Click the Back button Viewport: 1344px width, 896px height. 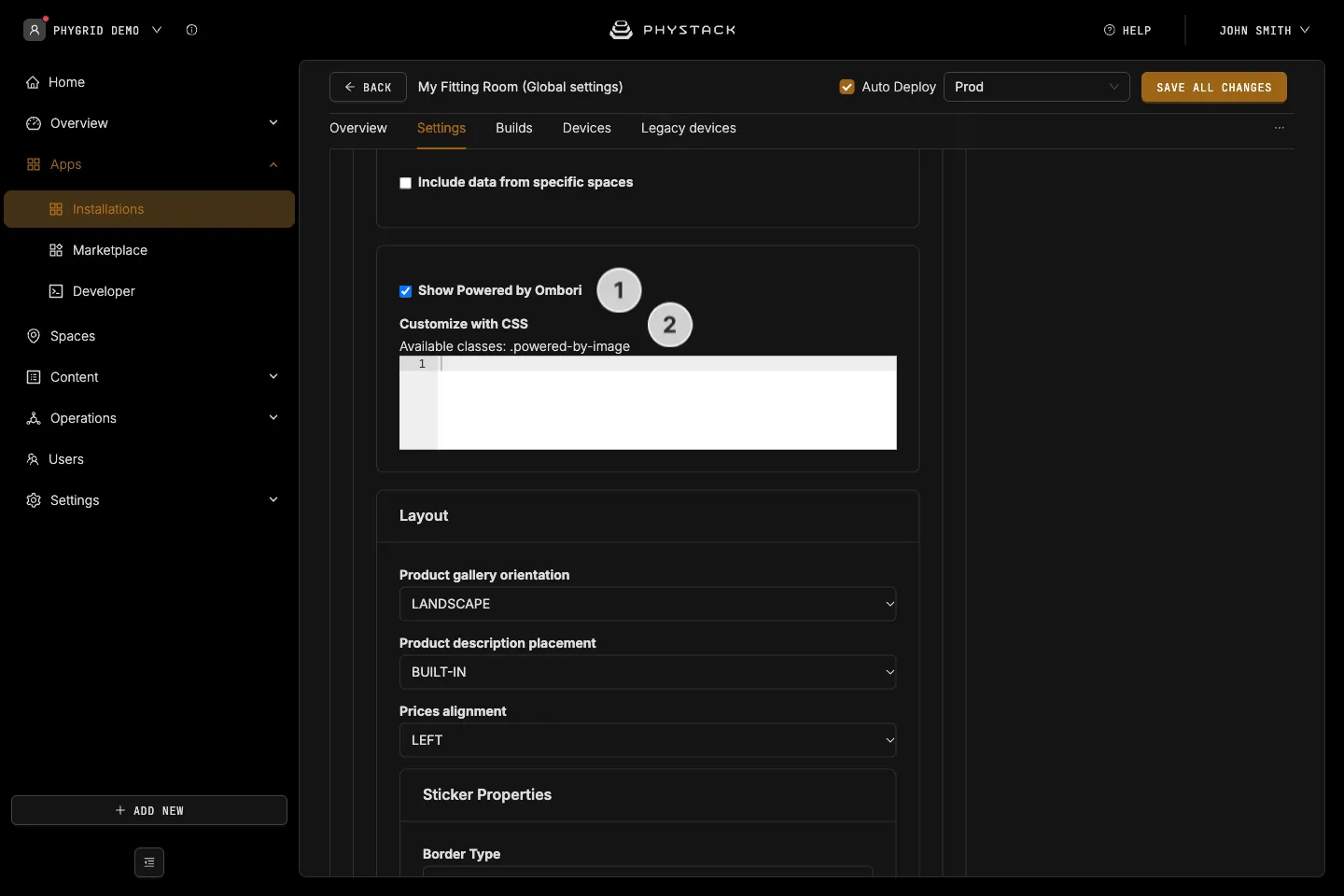368,87
